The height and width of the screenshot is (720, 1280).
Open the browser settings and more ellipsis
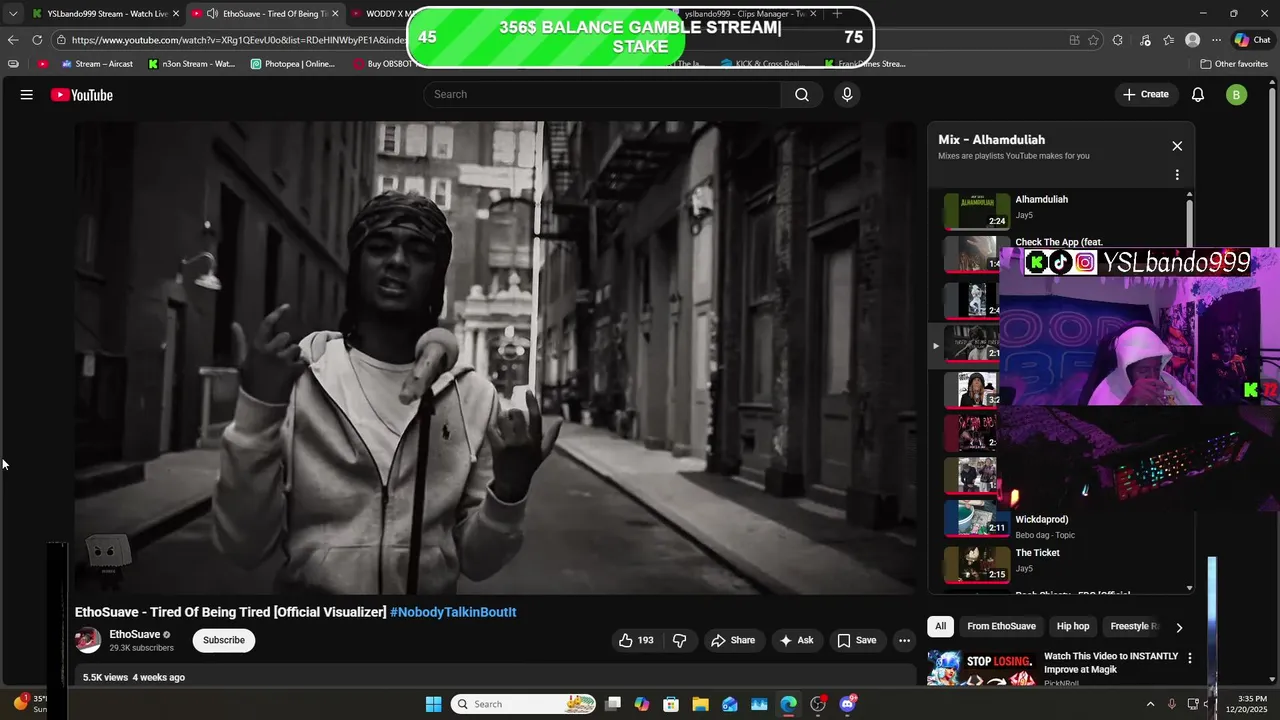point(1216,40)
